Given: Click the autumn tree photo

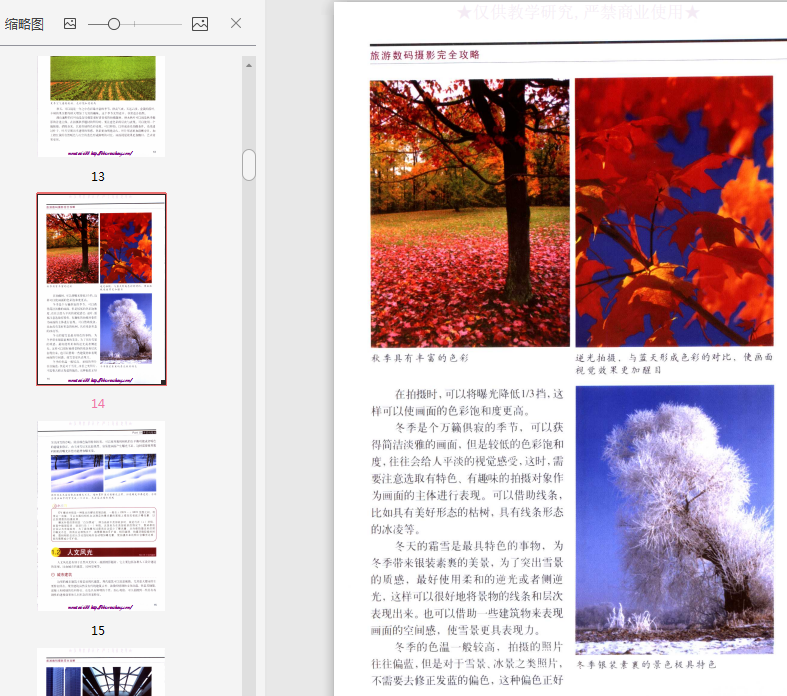Looking at the screenshot, I should 470,213.
